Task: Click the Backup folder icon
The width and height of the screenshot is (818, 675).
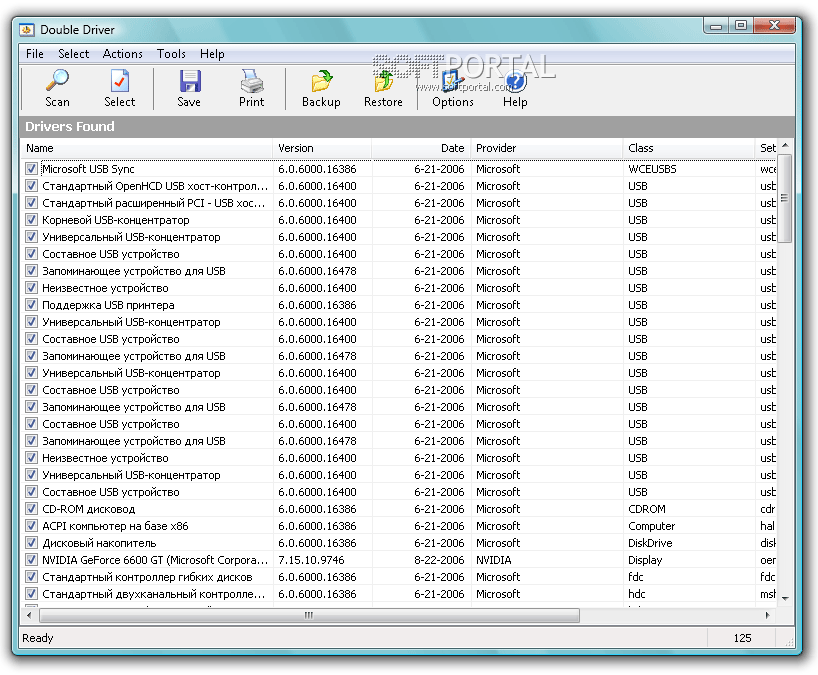Action: pyautogui.click(x=321, y=81)
